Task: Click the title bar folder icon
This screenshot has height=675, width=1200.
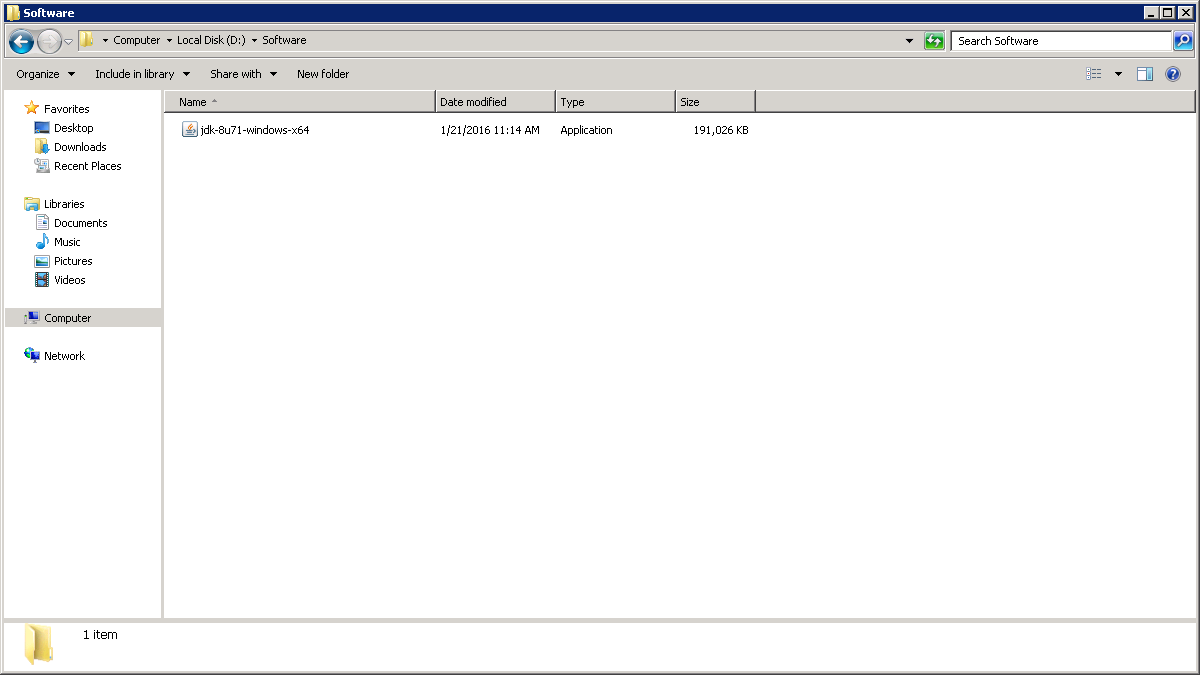Action: click(13, 13)
